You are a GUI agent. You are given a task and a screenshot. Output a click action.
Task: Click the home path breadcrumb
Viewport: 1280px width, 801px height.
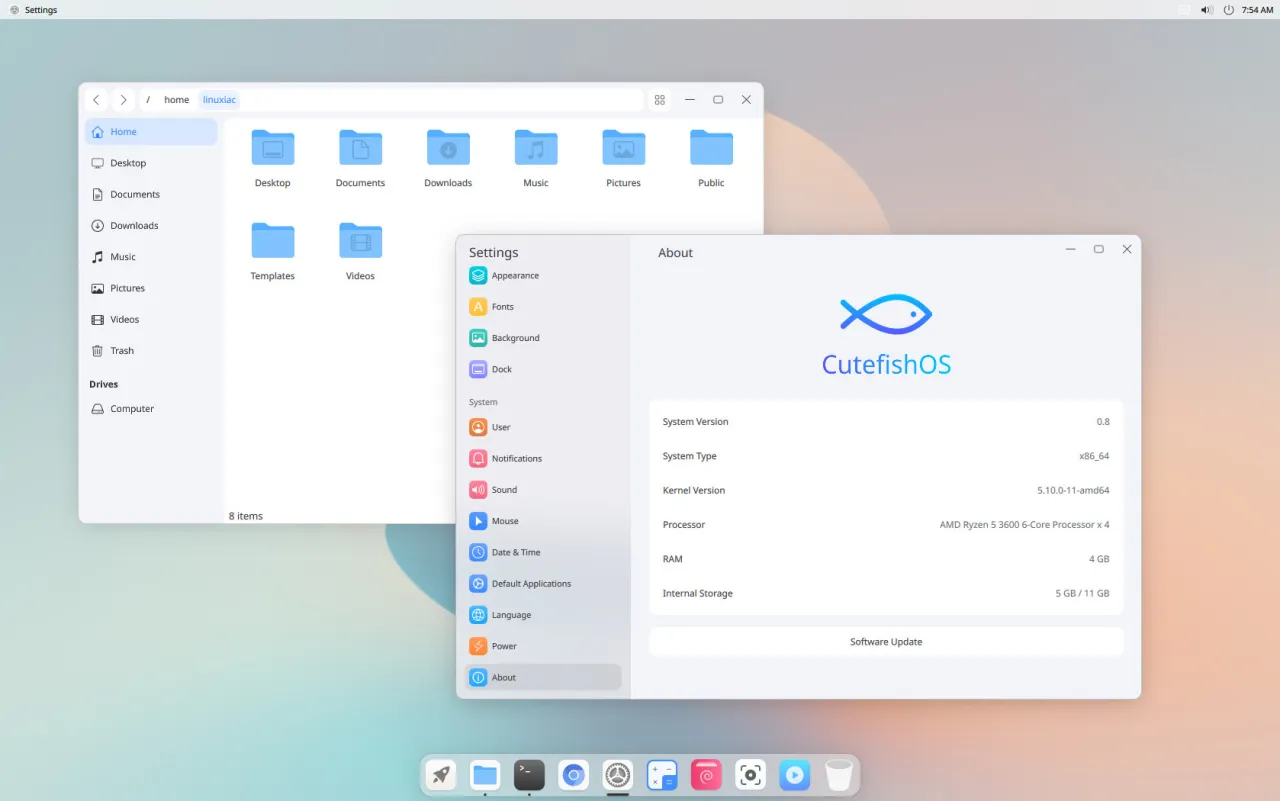click(x=176, y=100)
